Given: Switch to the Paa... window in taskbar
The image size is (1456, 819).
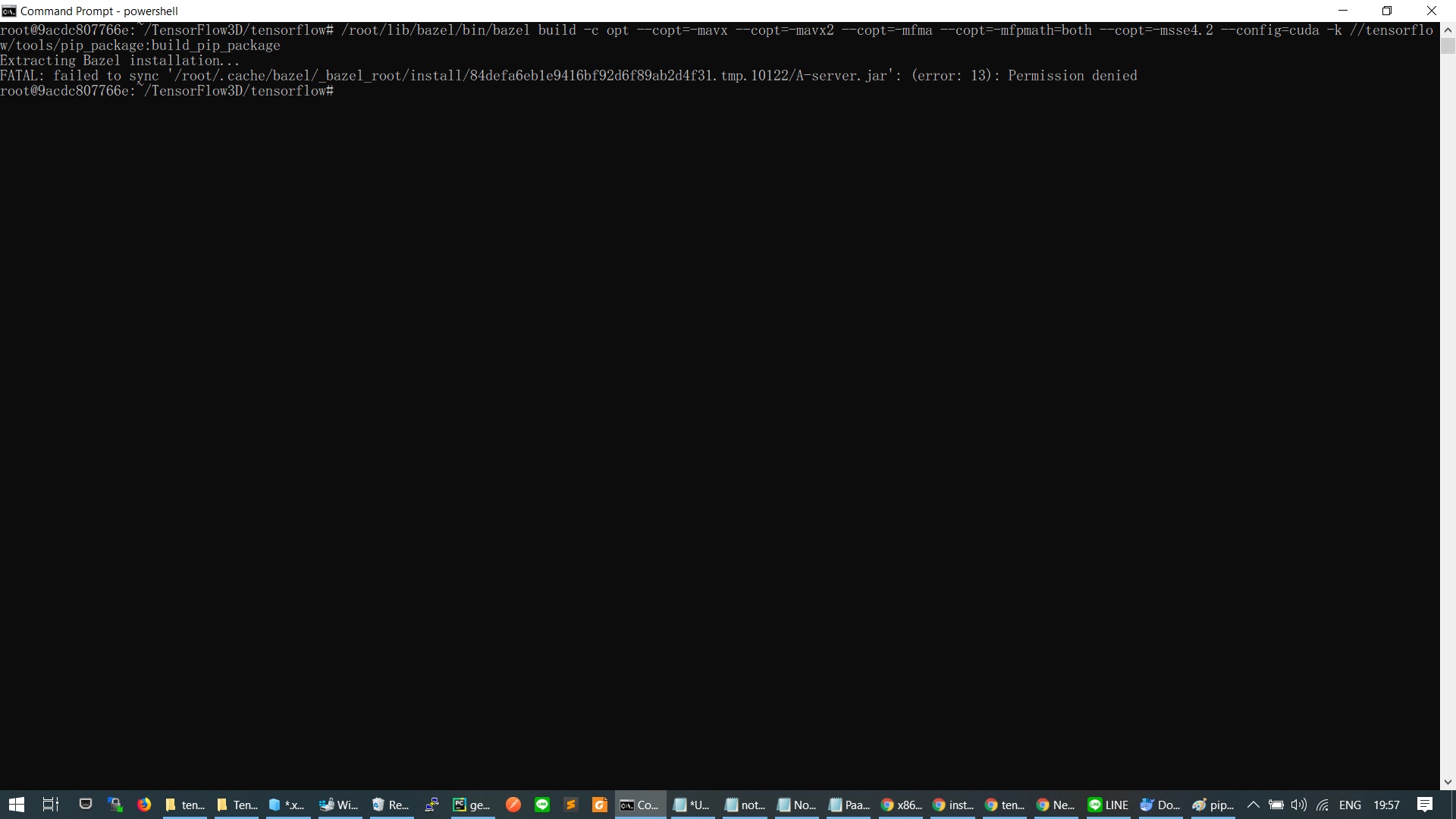Looking at the screenshot, I should click(849, 805).
